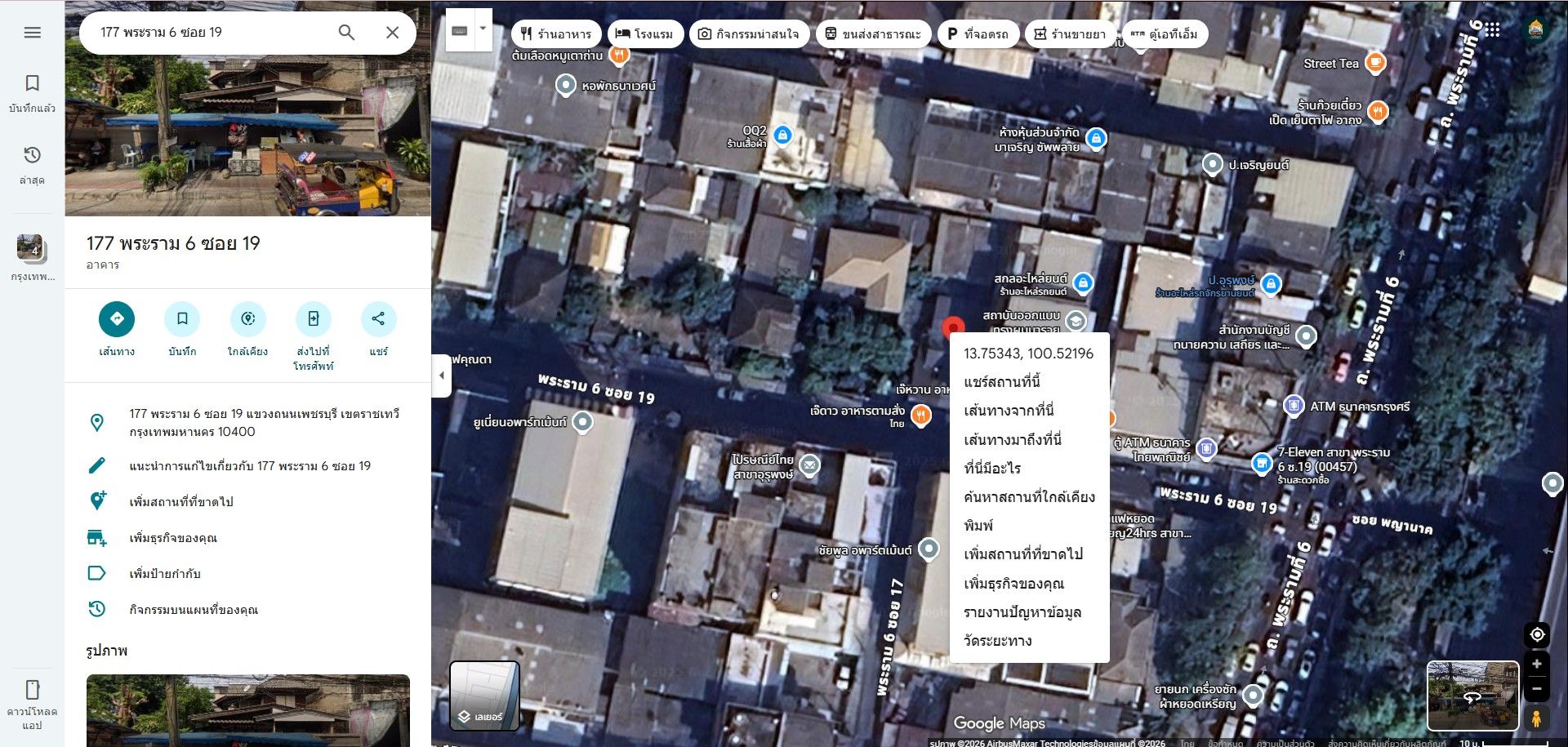The width and height of the screenshot is (1568, 747).
Task: Click the ส่งไปที่โทรศัพท์ send-to-phone icon
Action: tap(314, 318)
